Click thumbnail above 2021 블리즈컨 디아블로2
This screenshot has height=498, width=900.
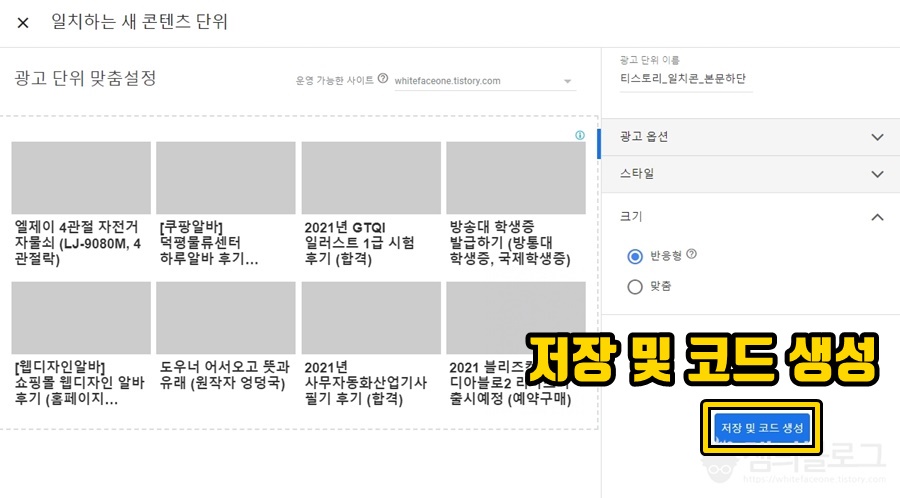[516, 318]
